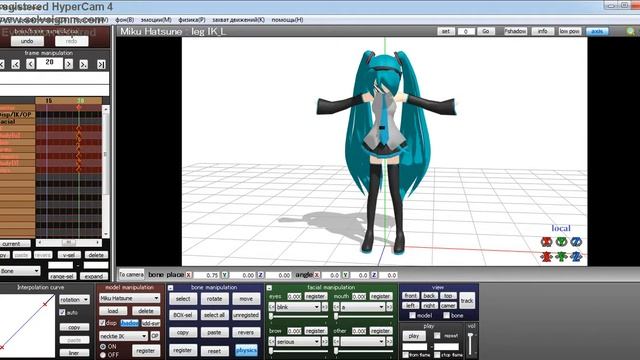
Task: Click next brow morph arrow beside serious
Action: [x=325, y=341]
